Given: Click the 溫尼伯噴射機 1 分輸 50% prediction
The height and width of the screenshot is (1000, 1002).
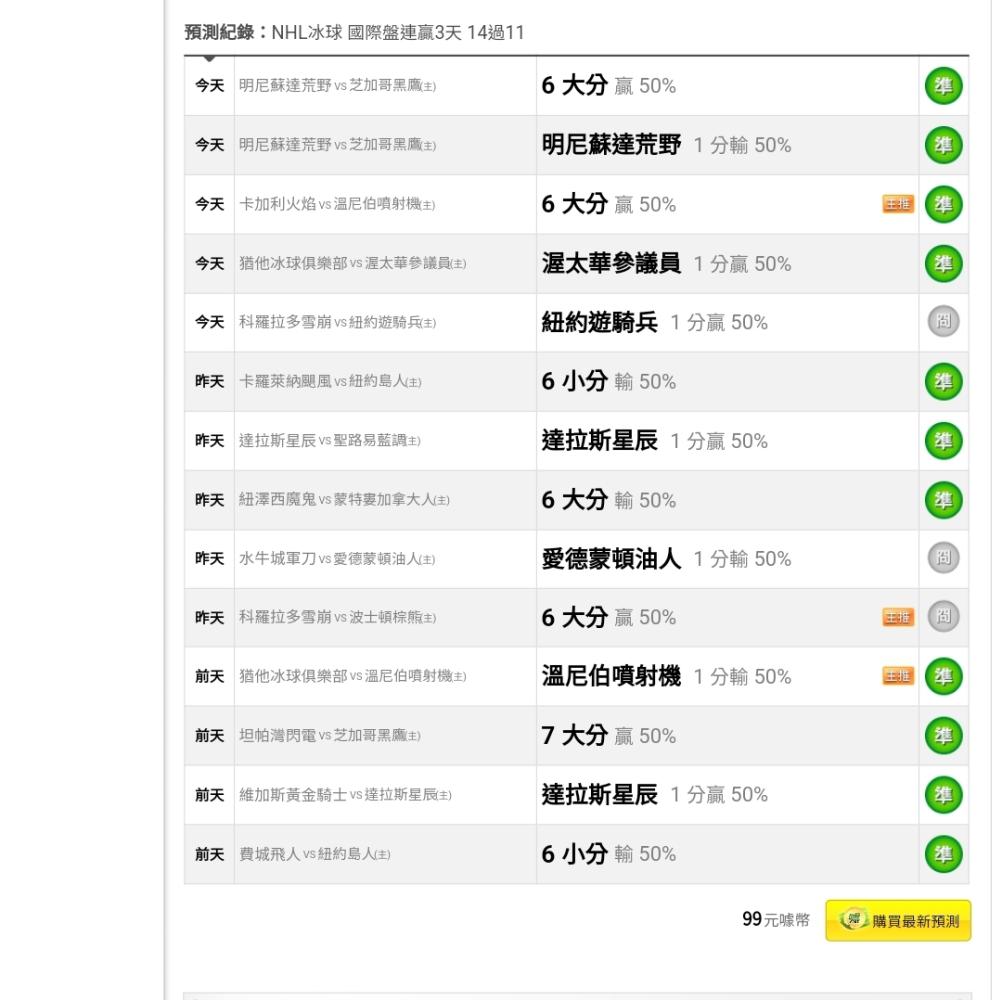Looking at the screenshot, I should tap(666, 676).
